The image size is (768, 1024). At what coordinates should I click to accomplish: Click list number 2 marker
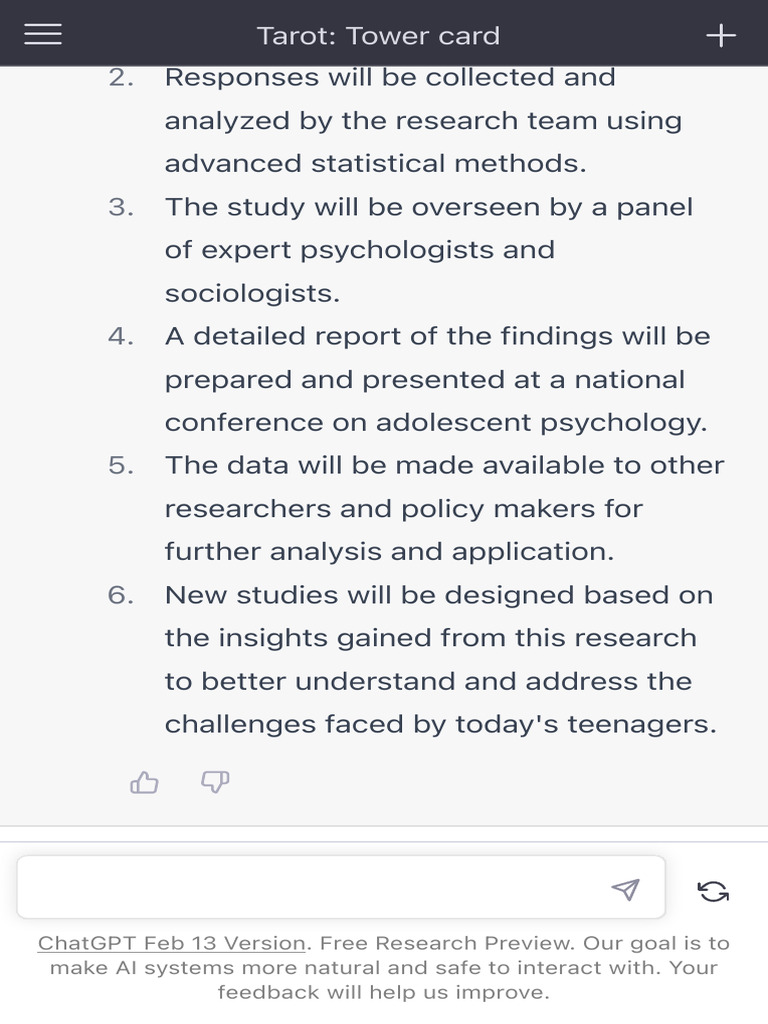click(121, 78)
